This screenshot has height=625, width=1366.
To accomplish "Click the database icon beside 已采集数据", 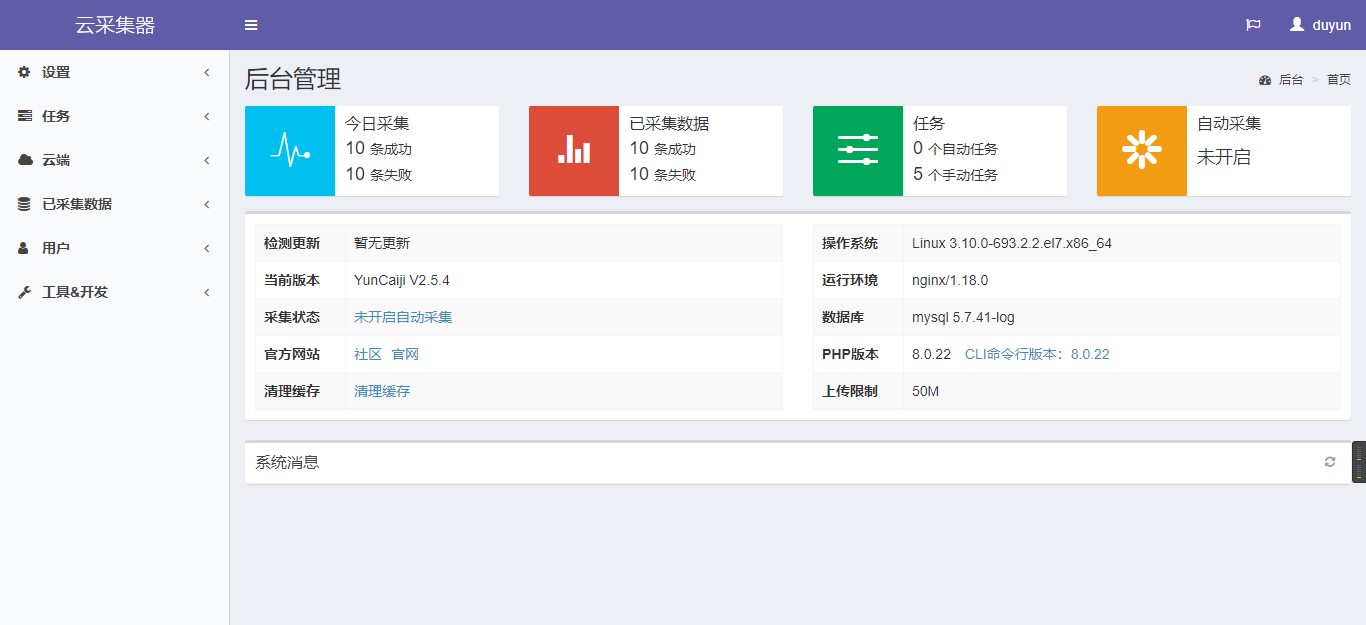I will [x=24, y=204].
